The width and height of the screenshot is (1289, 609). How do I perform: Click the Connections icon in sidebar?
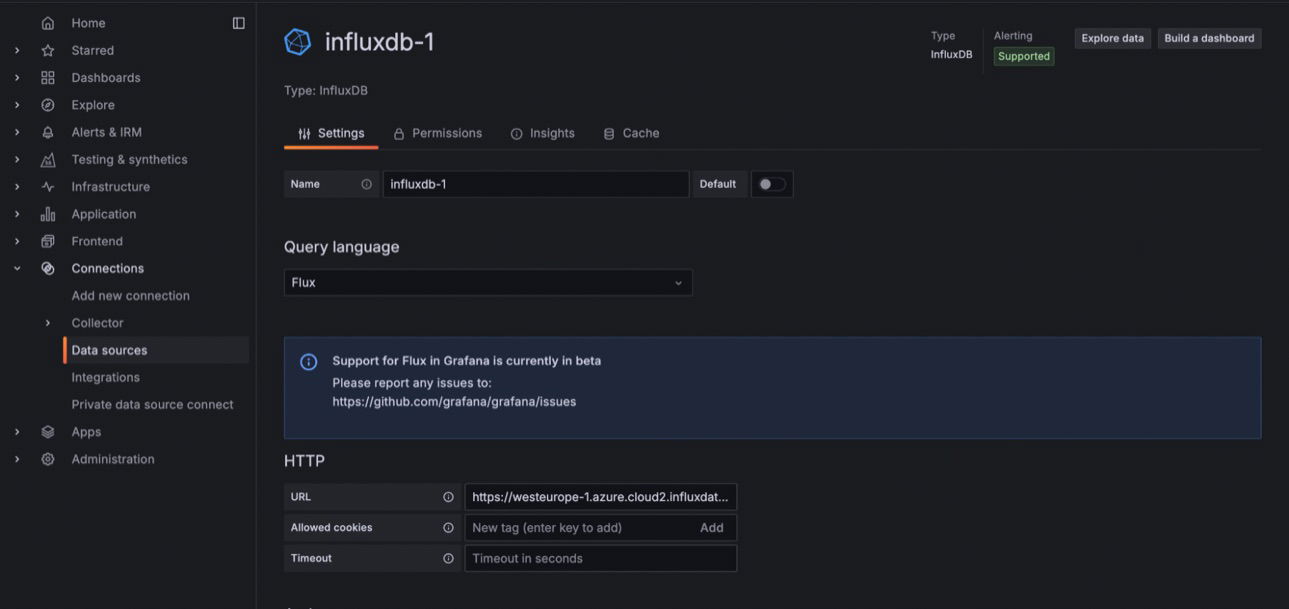pyautogui.click(x=47, y=268)
